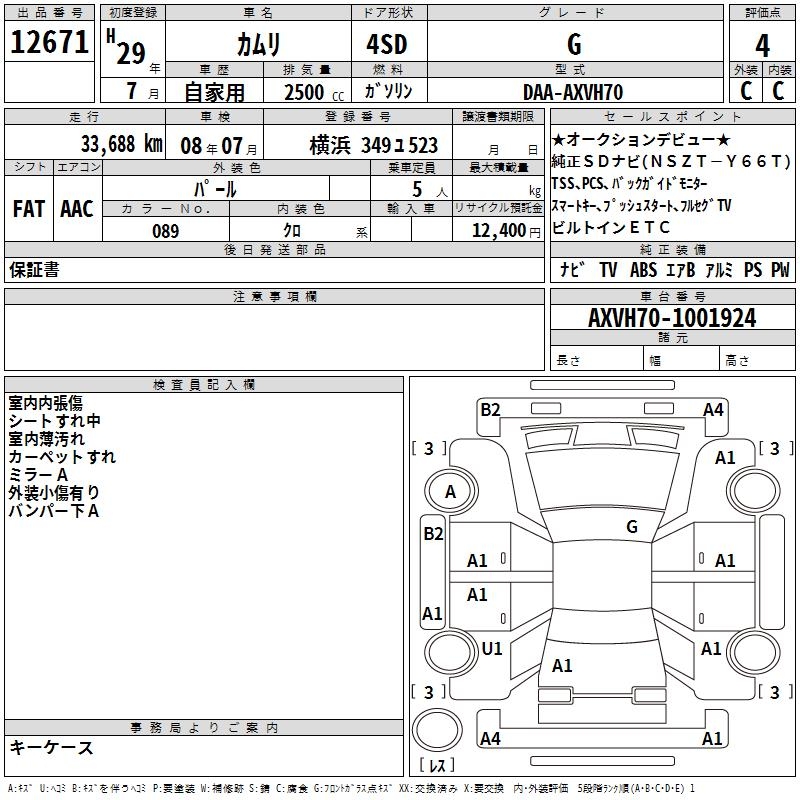Select the キーケース note in office info
The height and width of the screenshot is (800, 800).
52,747
